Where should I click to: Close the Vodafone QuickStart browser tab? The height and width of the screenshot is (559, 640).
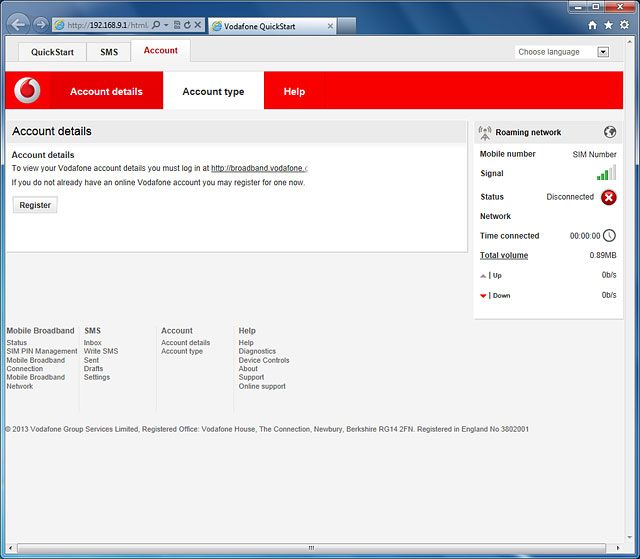tap(330, 26)
